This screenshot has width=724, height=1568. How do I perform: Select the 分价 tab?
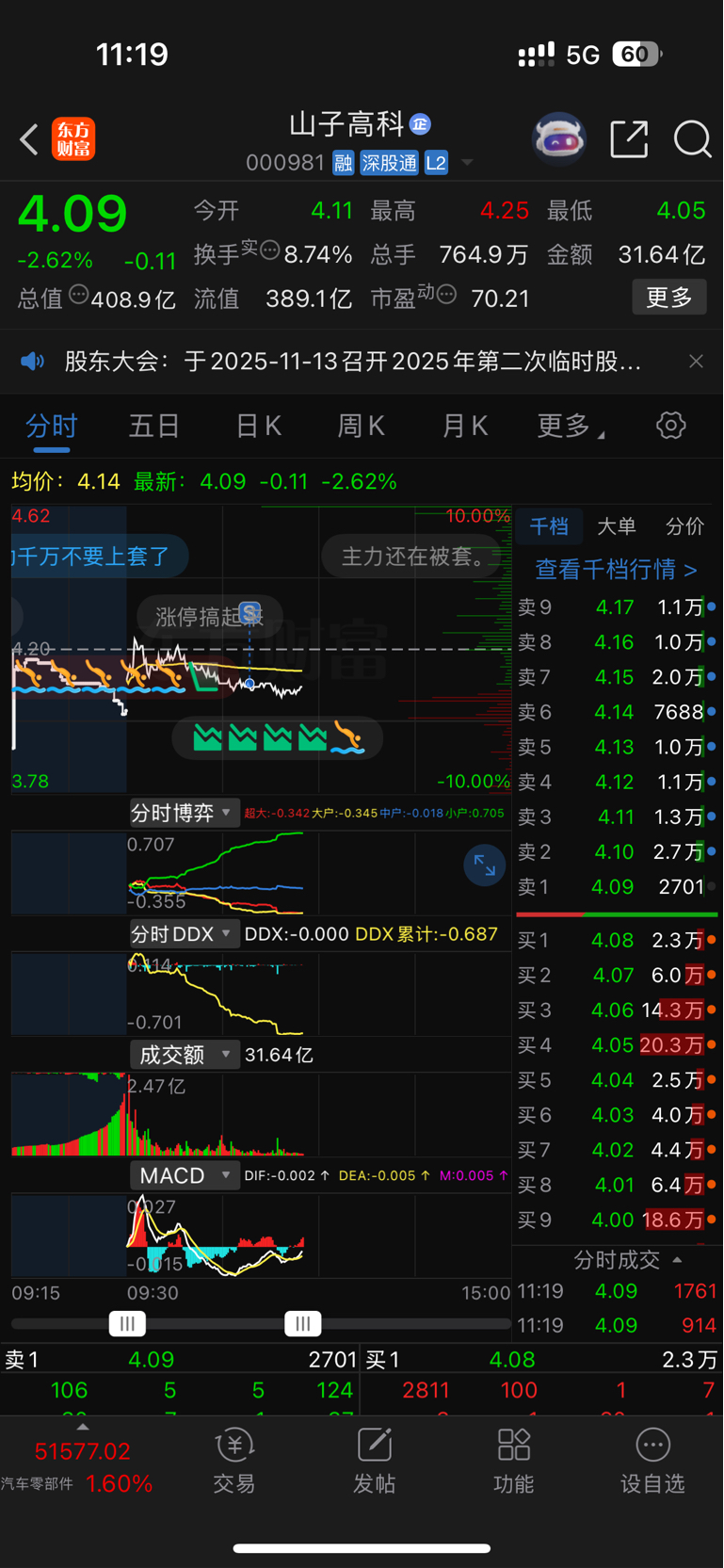[x=684, y=526]
